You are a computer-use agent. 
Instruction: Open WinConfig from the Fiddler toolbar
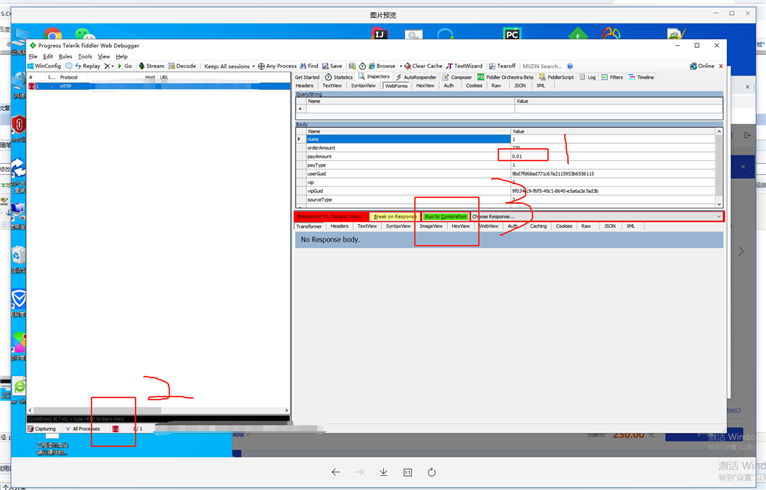pos(44,66)
